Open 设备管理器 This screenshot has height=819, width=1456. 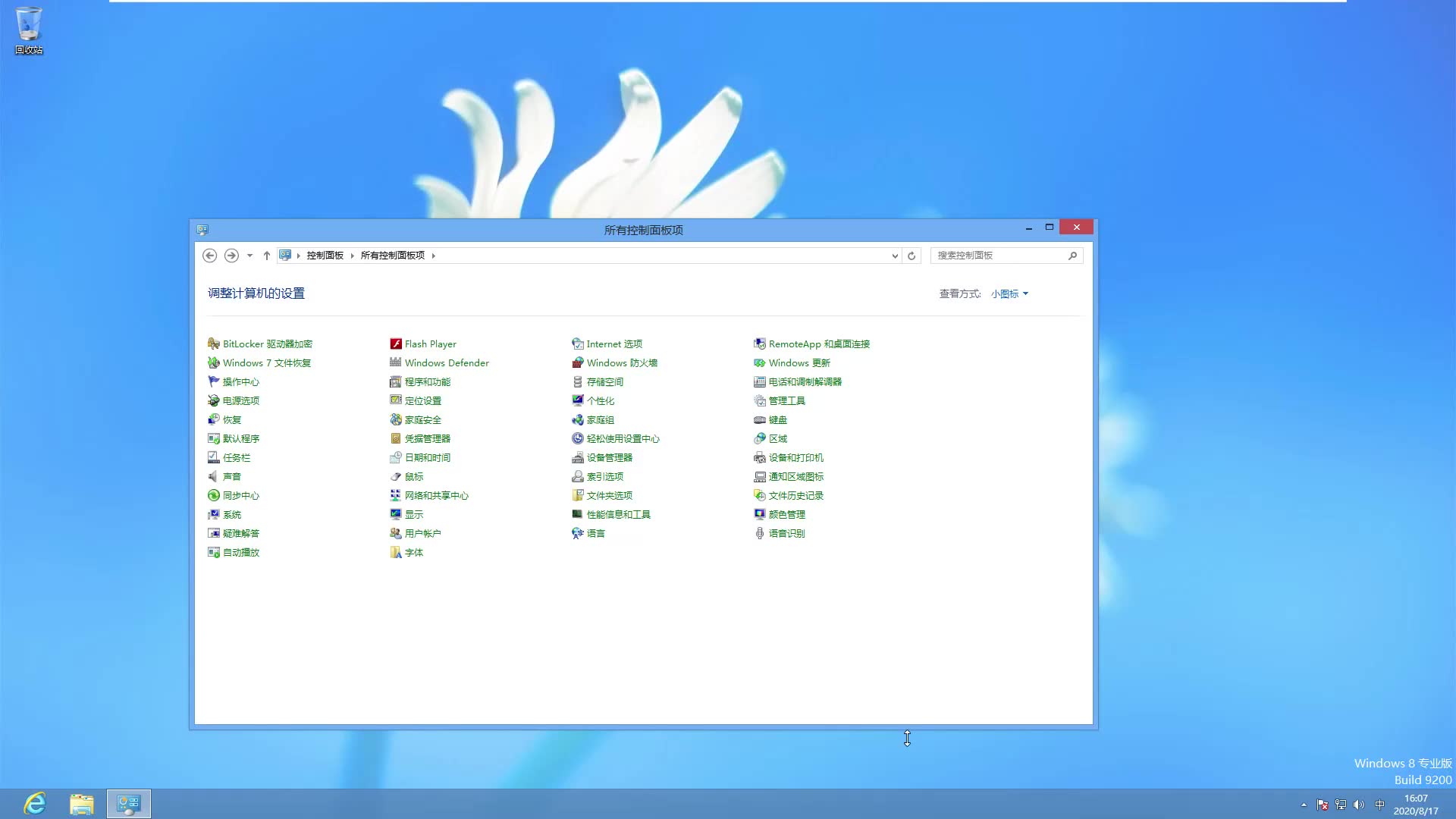608,457
